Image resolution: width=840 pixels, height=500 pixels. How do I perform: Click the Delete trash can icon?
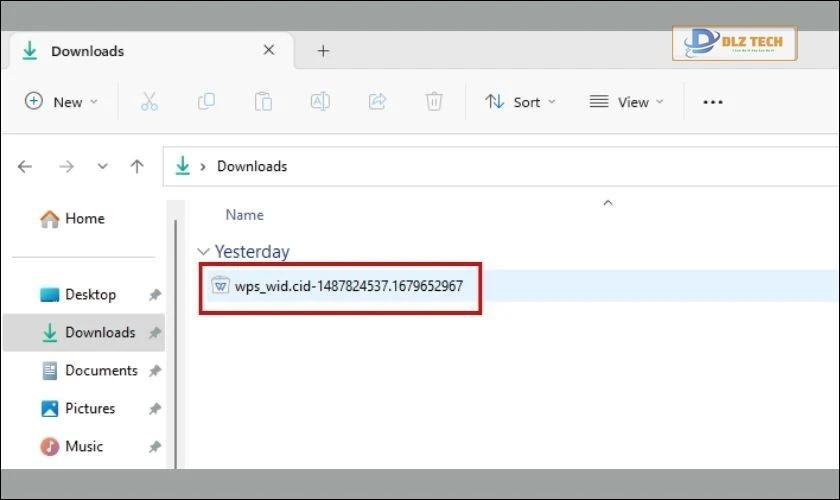(x=434, y=101)
